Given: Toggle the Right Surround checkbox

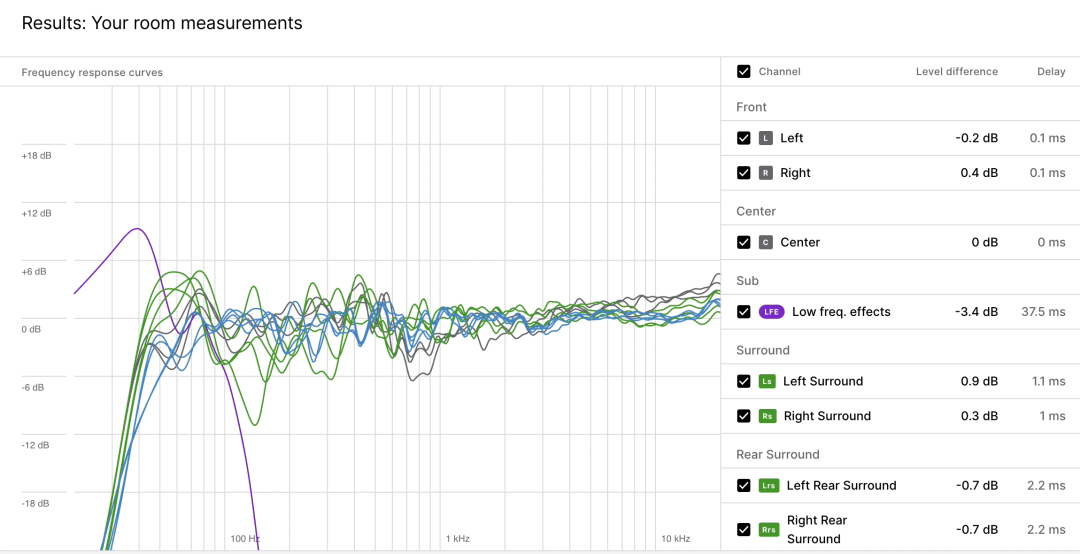Looking at the screenshot, I should (743, 416).
